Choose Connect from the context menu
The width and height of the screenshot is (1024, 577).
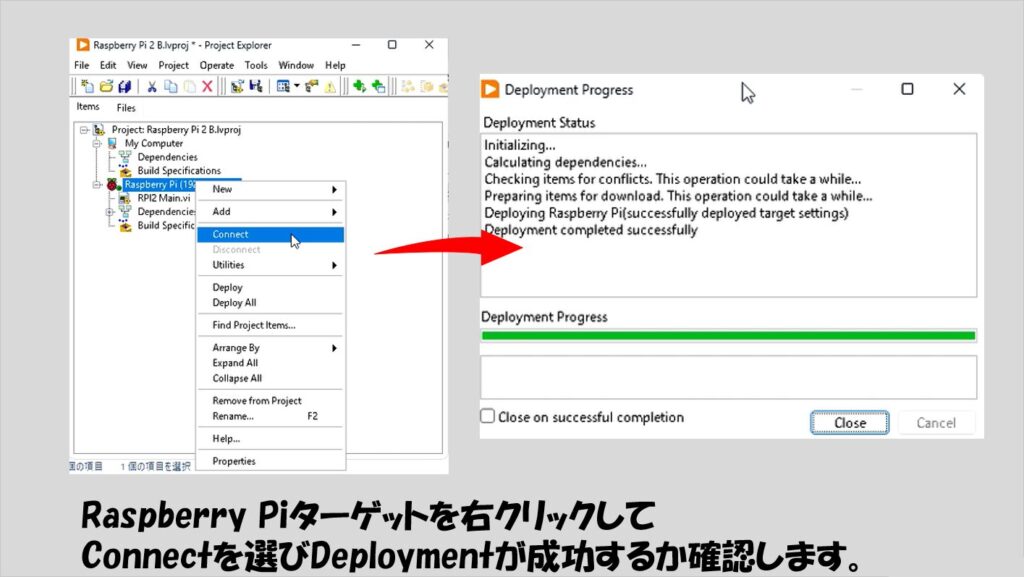[271, 234]
